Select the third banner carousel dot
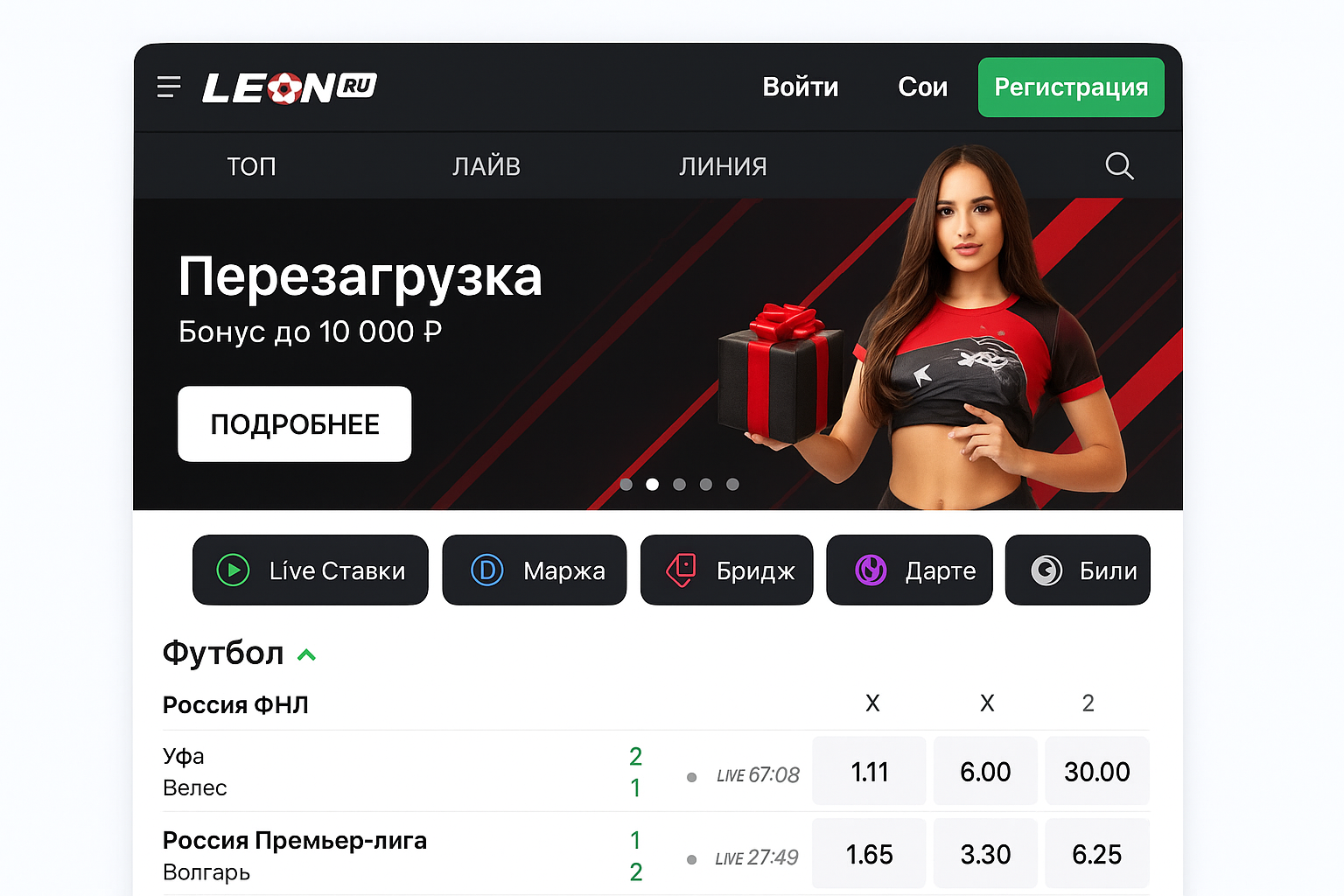Viewport: 1344px width, 896px height. (679, 485)
